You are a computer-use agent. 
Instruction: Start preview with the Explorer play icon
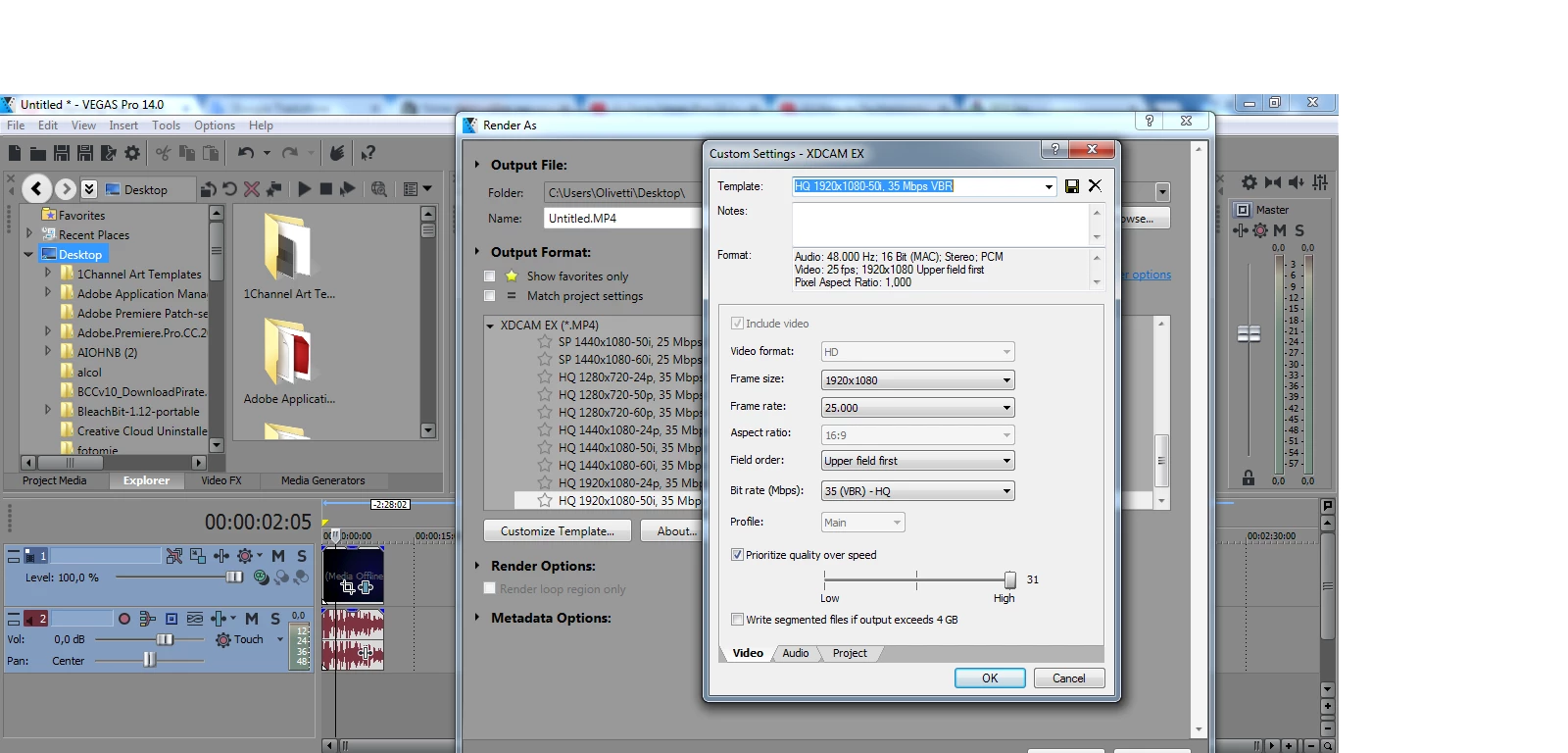coord(305,189)
